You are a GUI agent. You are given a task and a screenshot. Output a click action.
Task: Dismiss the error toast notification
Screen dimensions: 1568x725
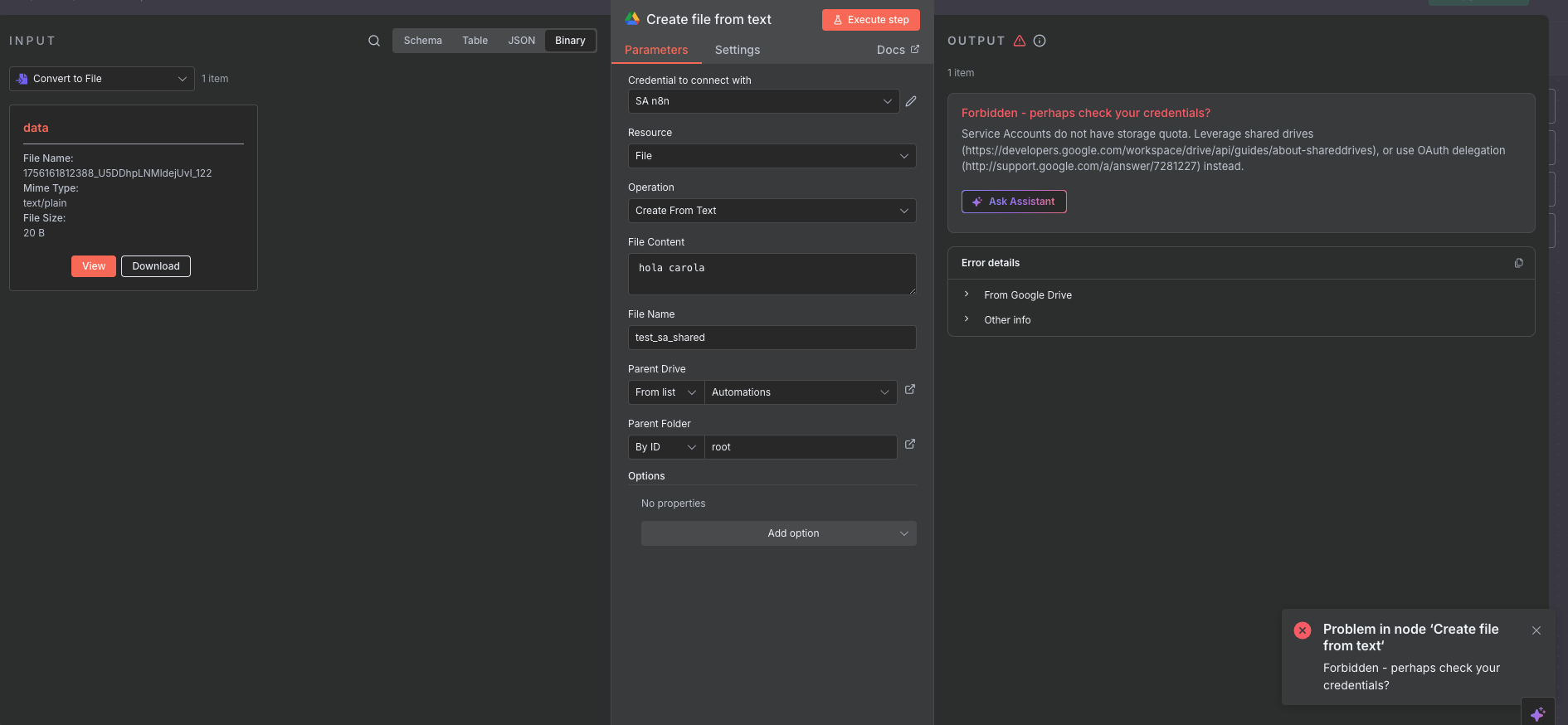(x=1536, y=630)
